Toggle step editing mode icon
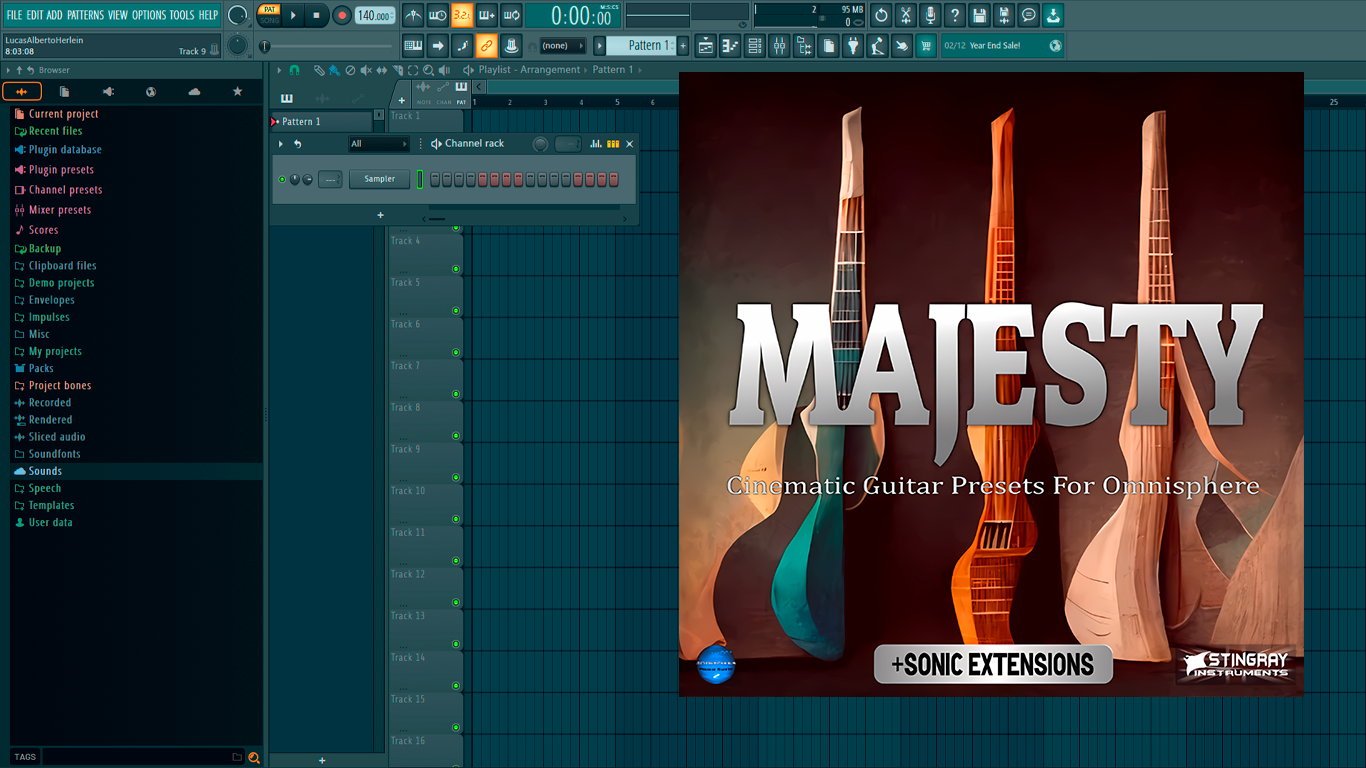 point(462,45)
